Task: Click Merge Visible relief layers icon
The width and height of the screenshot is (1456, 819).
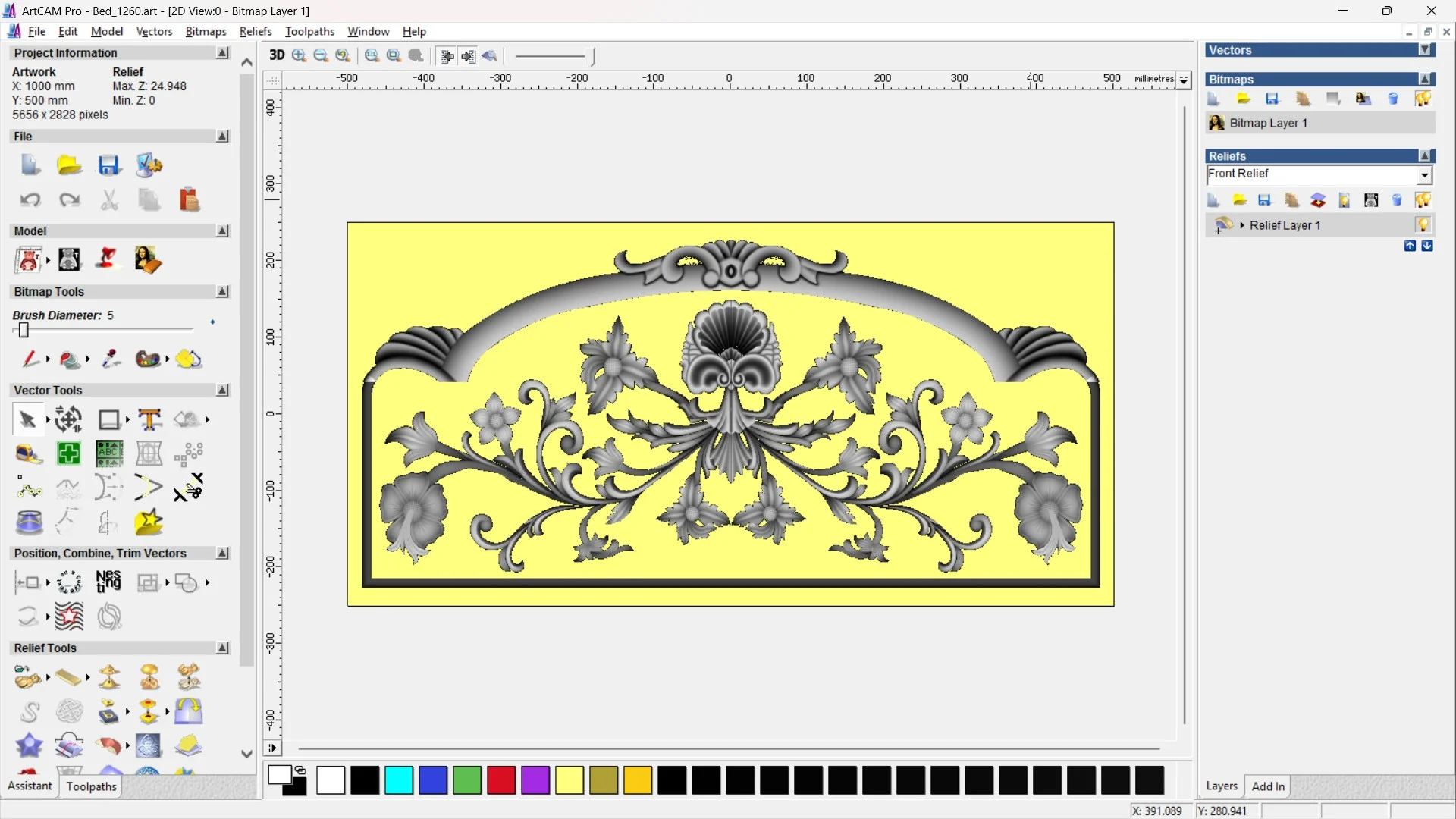Action: coord(1318,200)
